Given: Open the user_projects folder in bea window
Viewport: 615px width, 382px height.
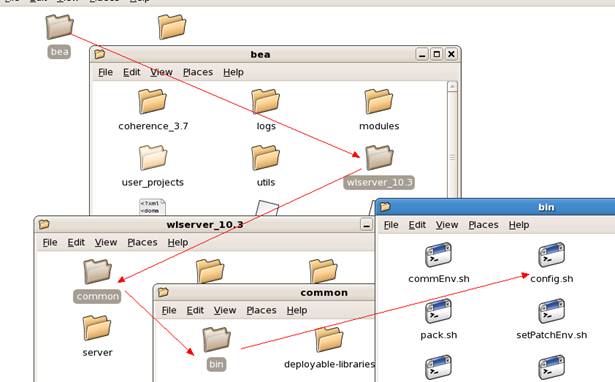Looking at the screenshot, I should pyautogui.click(x=153, y=157).
